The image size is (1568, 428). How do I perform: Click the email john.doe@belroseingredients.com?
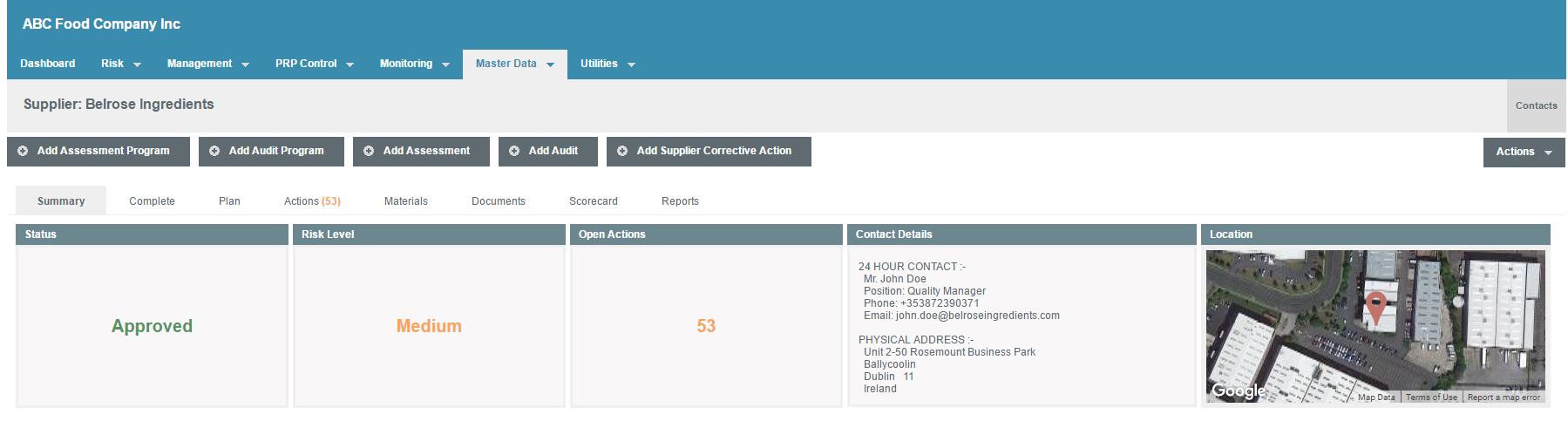[x=978, y=316]
